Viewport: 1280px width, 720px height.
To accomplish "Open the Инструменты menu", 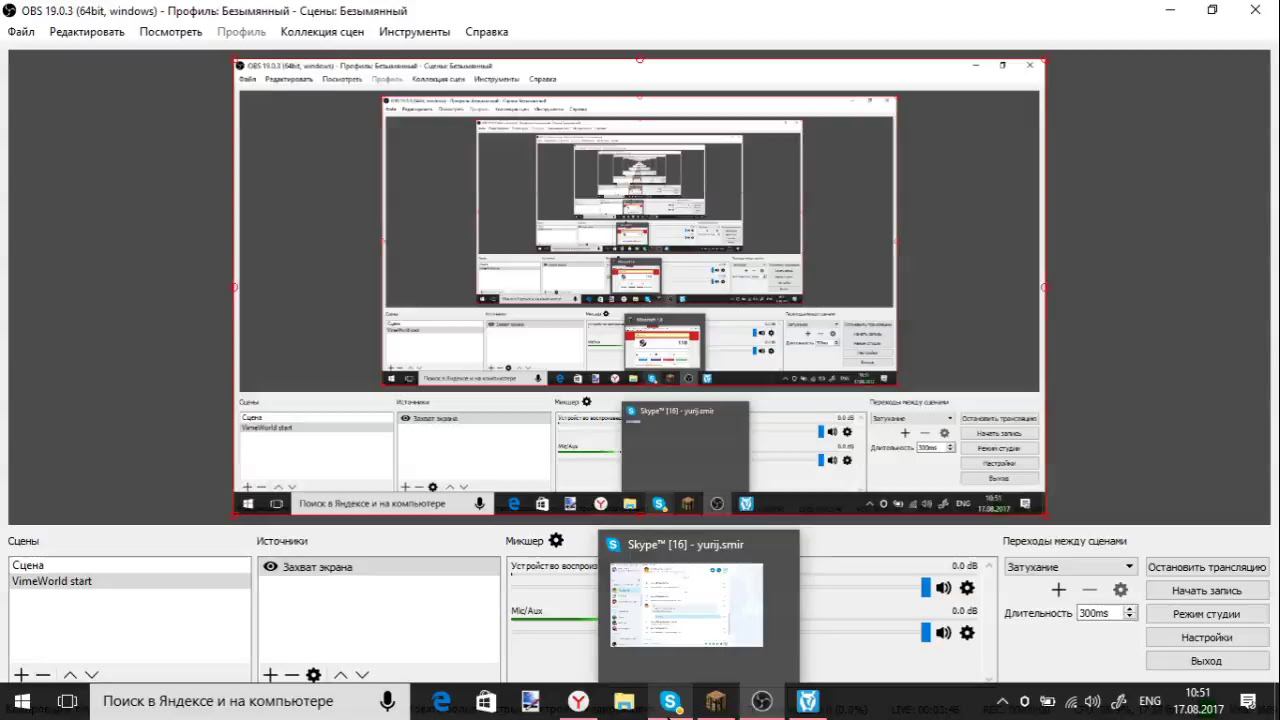I will point(414,32).
